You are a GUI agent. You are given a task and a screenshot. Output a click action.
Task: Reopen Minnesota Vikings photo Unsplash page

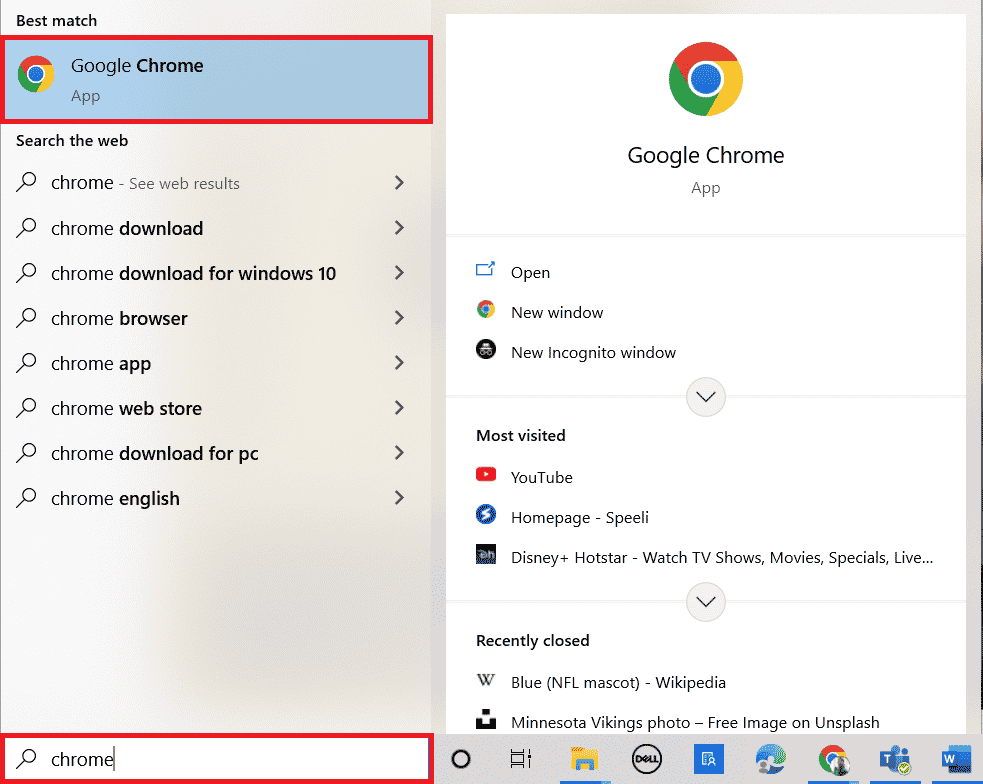pos(695,722)
